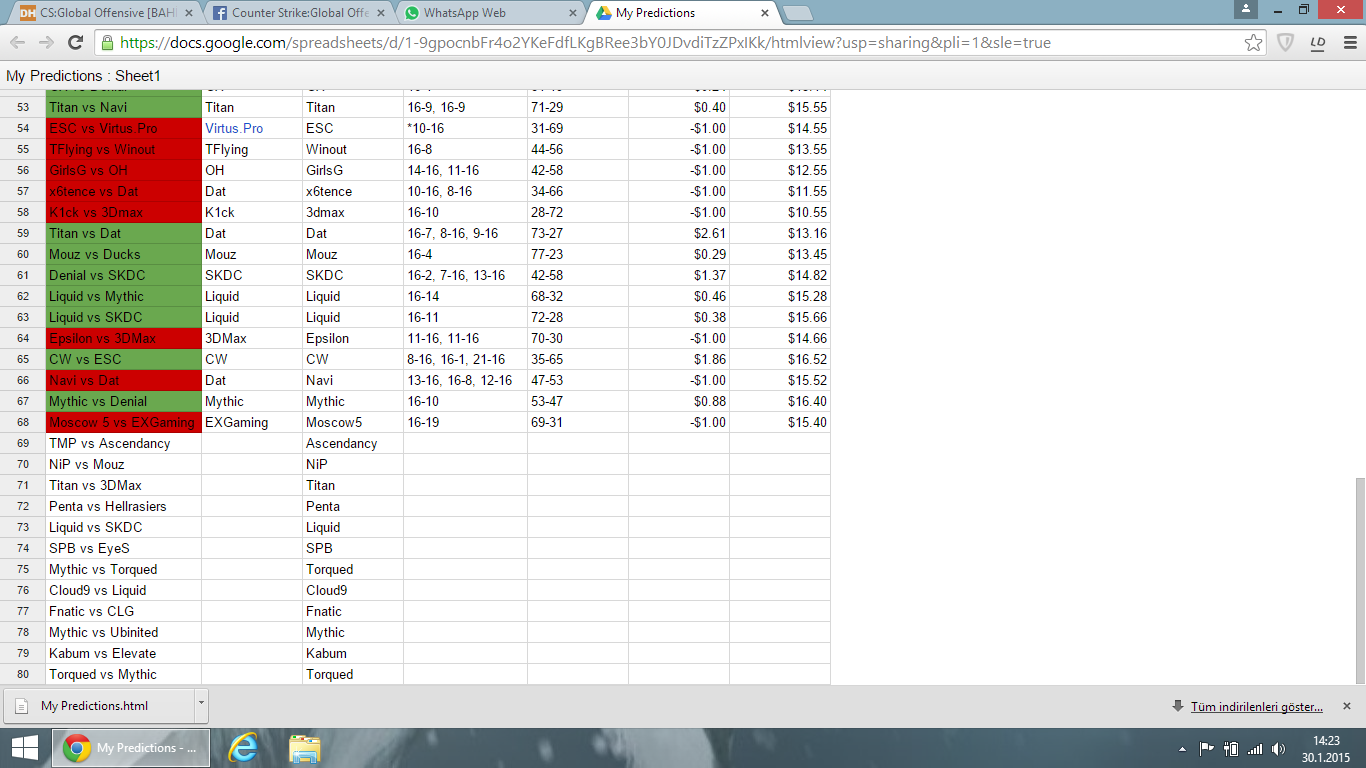The image size is (1366, 768).
Task: Click the vertical scrollbar thumb
Action: (1360, 579)
